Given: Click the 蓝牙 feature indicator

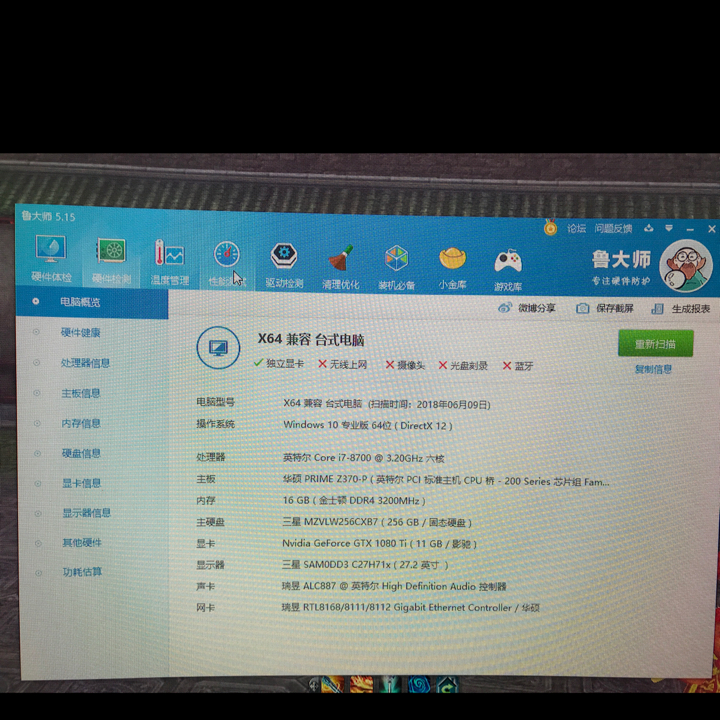Looking at the screenshot, I should coord(518,366).
